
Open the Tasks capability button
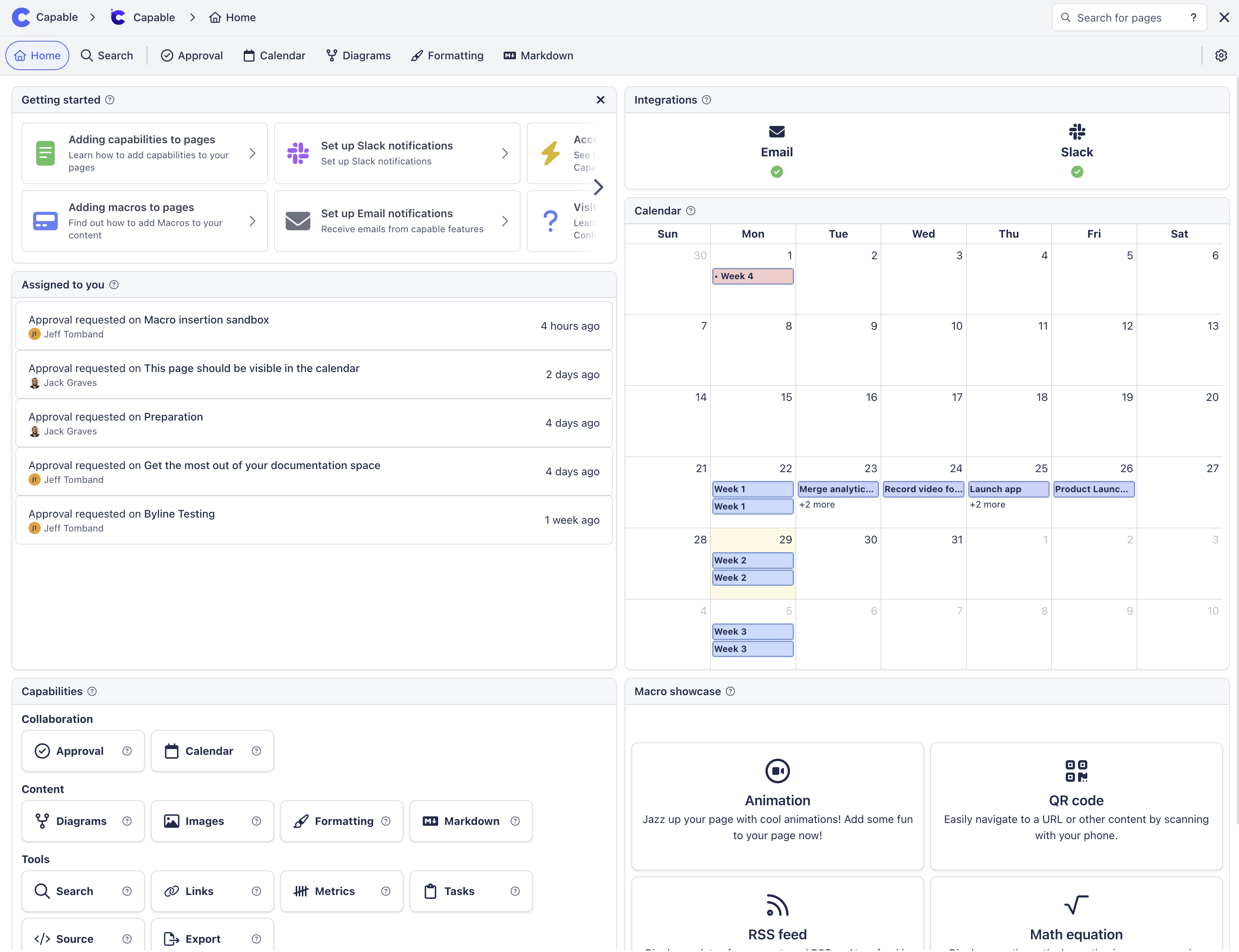(x=471, y=892)
